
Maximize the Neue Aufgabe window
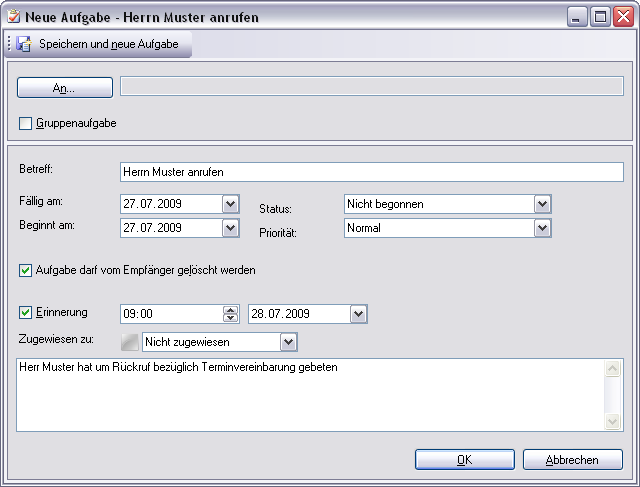pos(600,17)
